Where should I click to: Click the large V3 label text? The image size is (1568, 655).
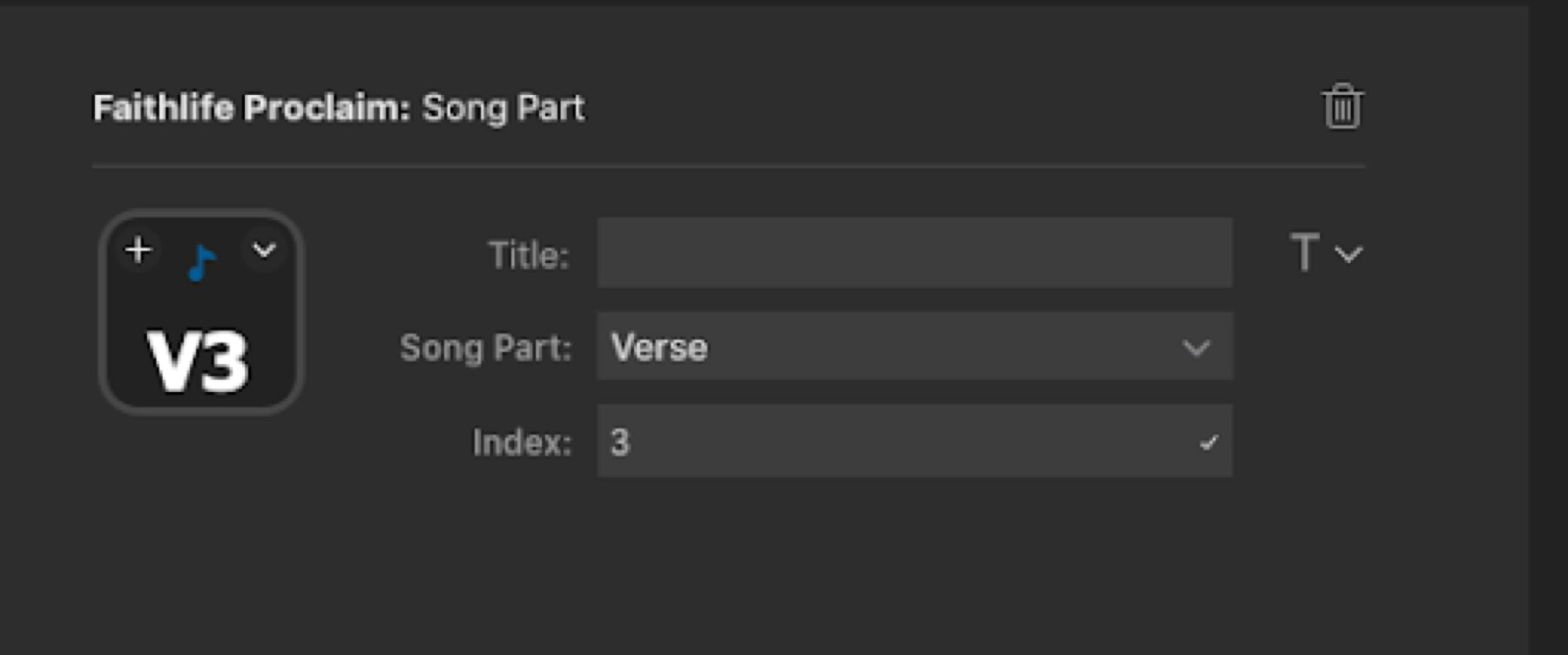[199, 360]
